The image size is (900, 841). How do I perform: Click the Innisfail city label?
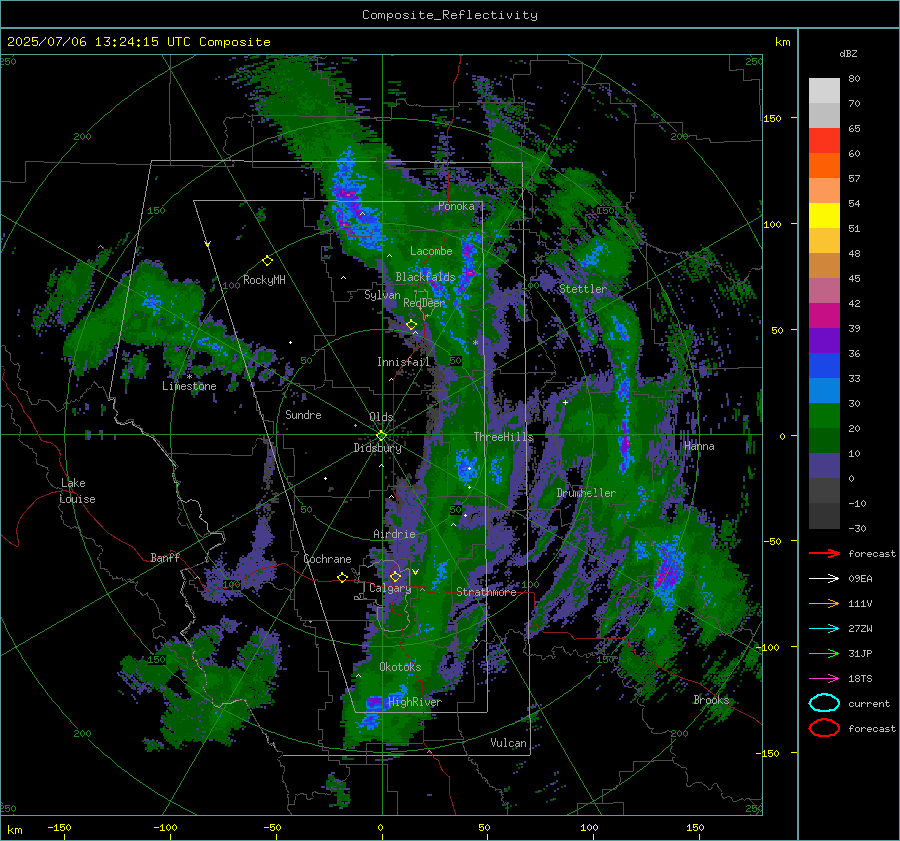(x=404, y=362)
